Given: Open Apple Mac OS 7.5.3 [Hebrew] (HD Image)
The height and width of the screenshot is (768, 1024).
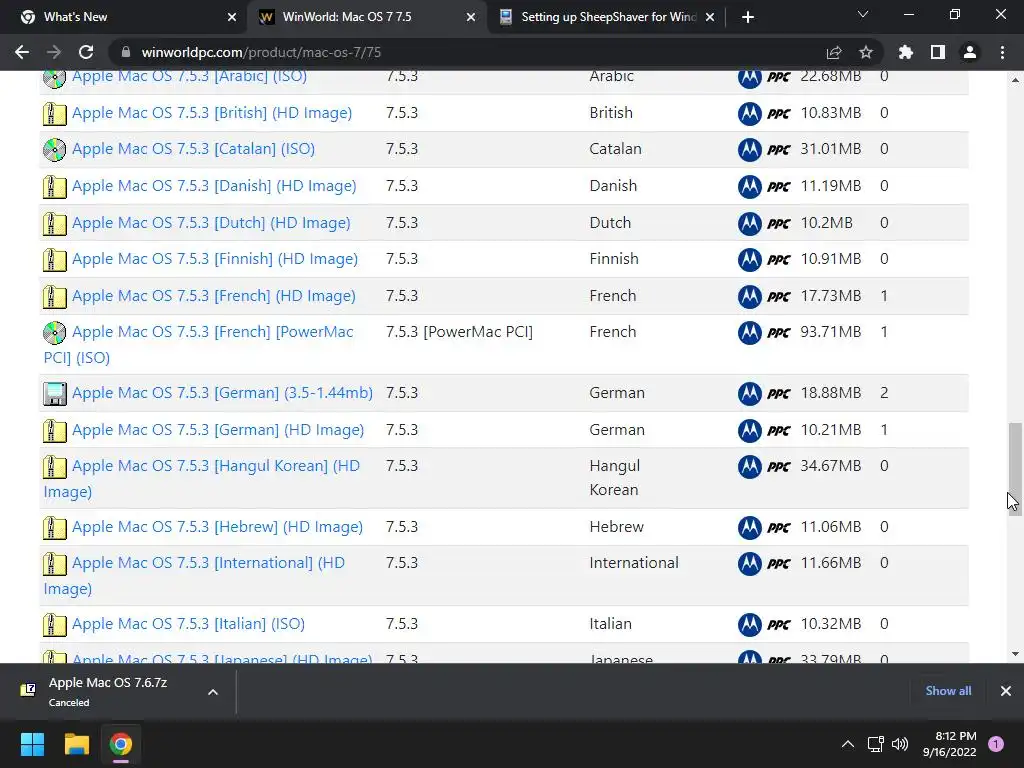Looking at the screenshot, I should [x=217, y=527].
